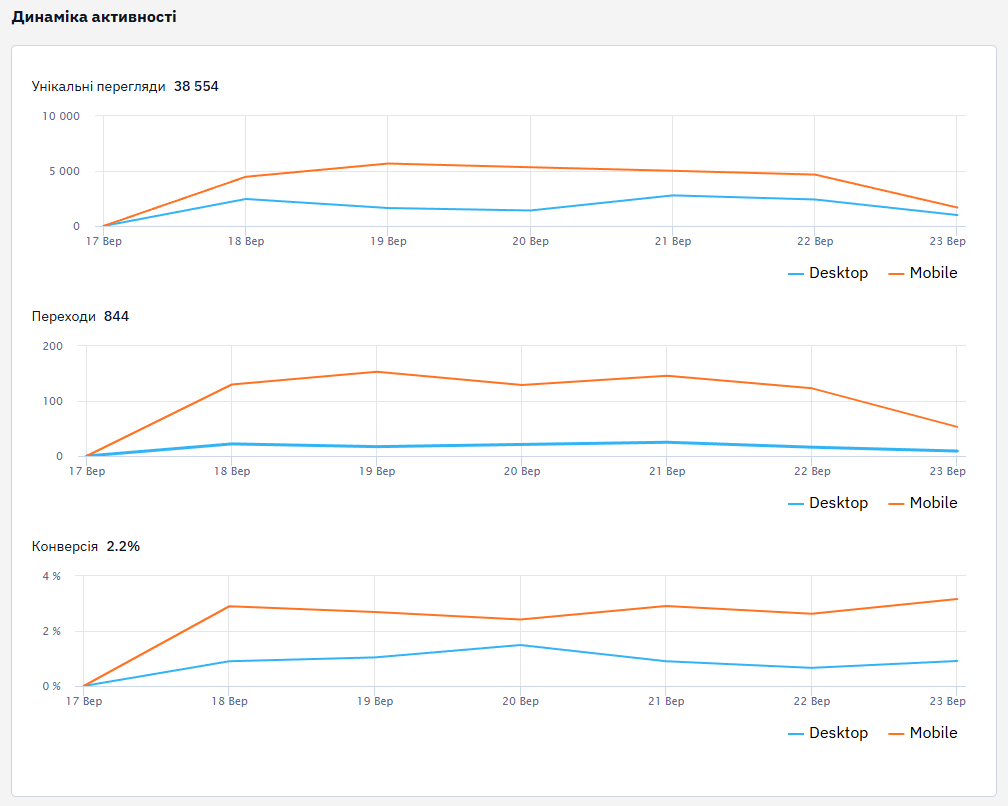
Task: Click Mobile point at 23 Вер in Конверсія chart
Action: (957, 599)
